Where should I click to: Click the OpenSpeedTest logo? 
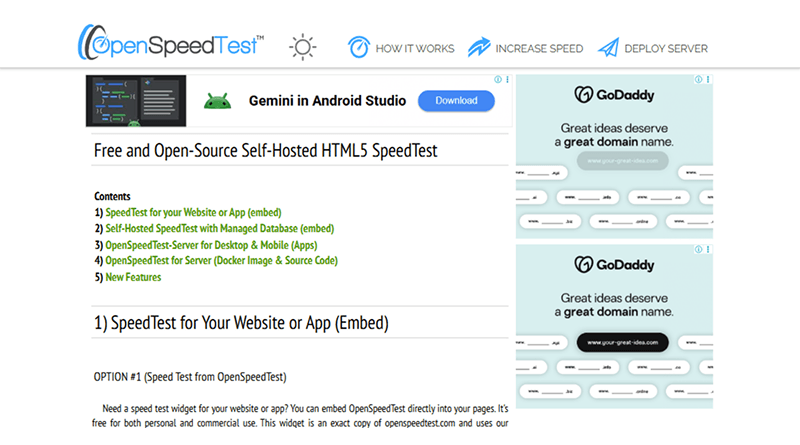coord(170,43)
